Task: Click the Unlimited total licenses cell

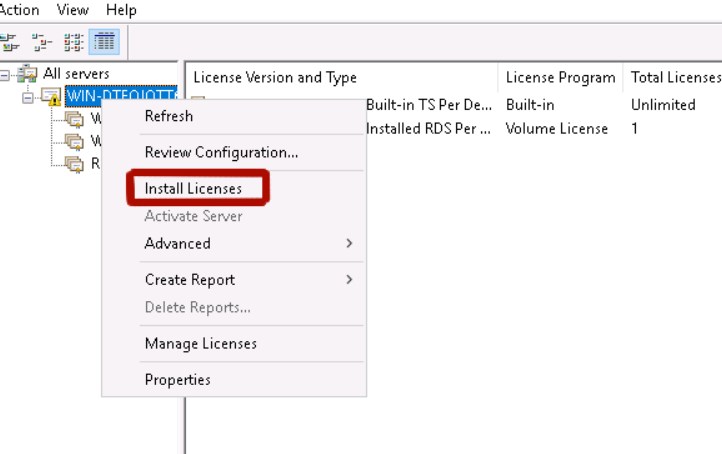Action: tap(663, 105)
